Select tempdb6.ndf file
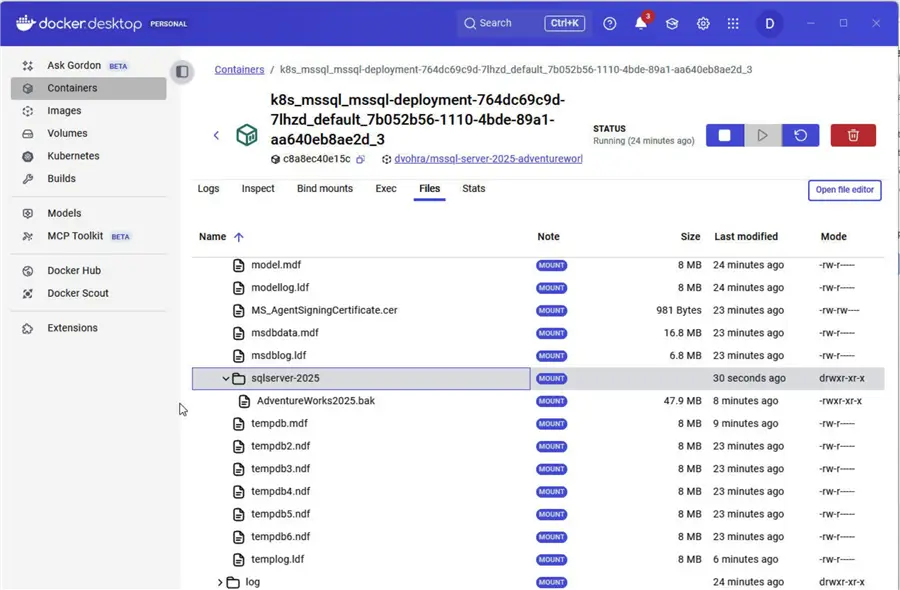 281,537
